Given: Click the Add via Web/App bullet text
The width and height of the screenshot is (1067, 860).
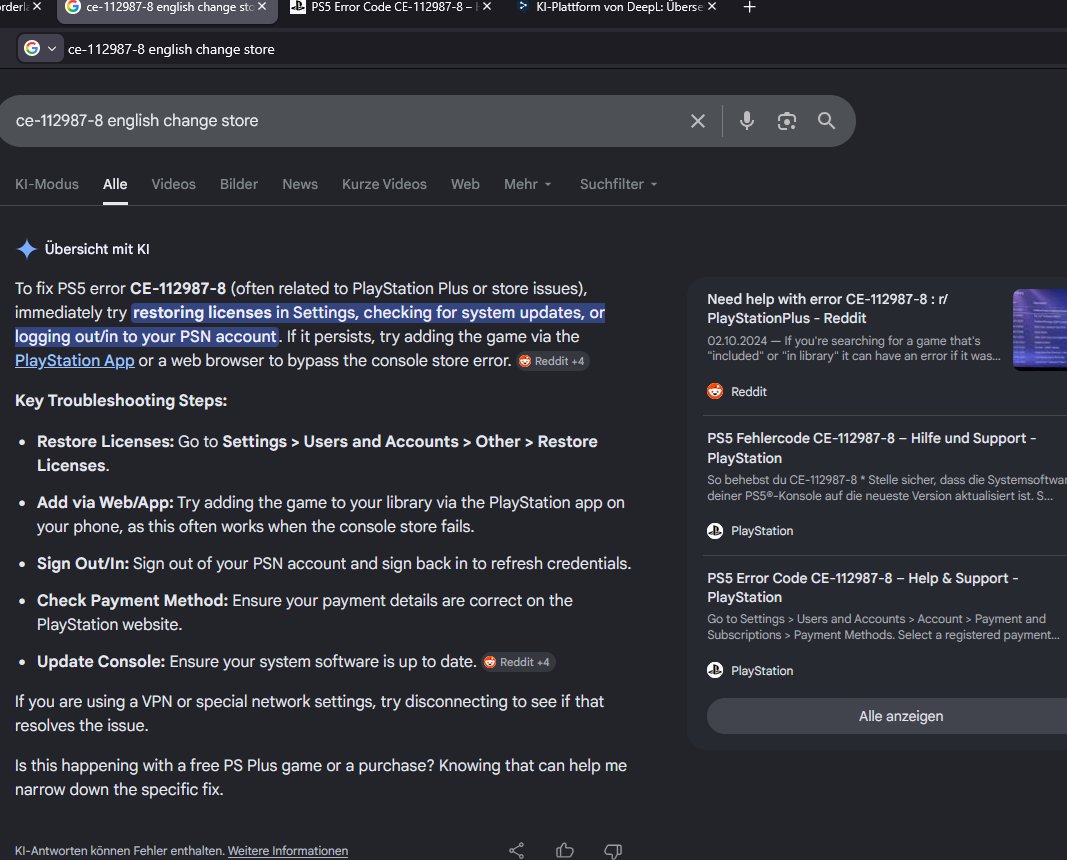Looking at the screenshot, I should click(x=331, y=514).
